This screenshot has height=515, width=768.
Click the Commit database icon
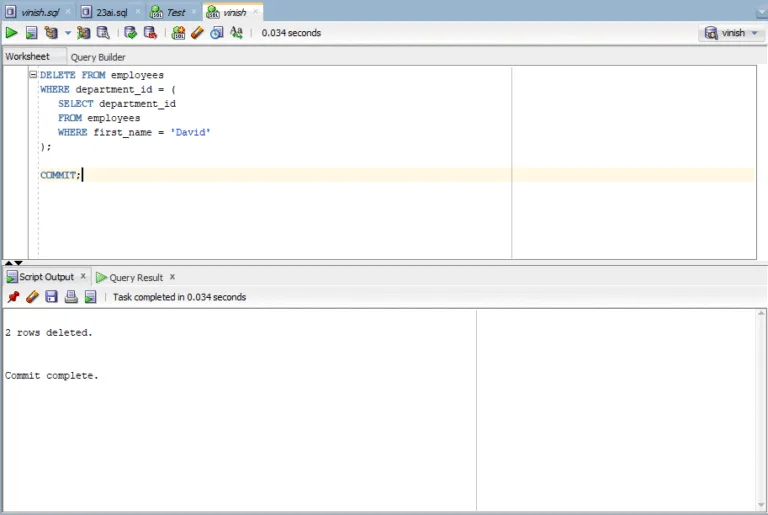[x=130, y=33]
